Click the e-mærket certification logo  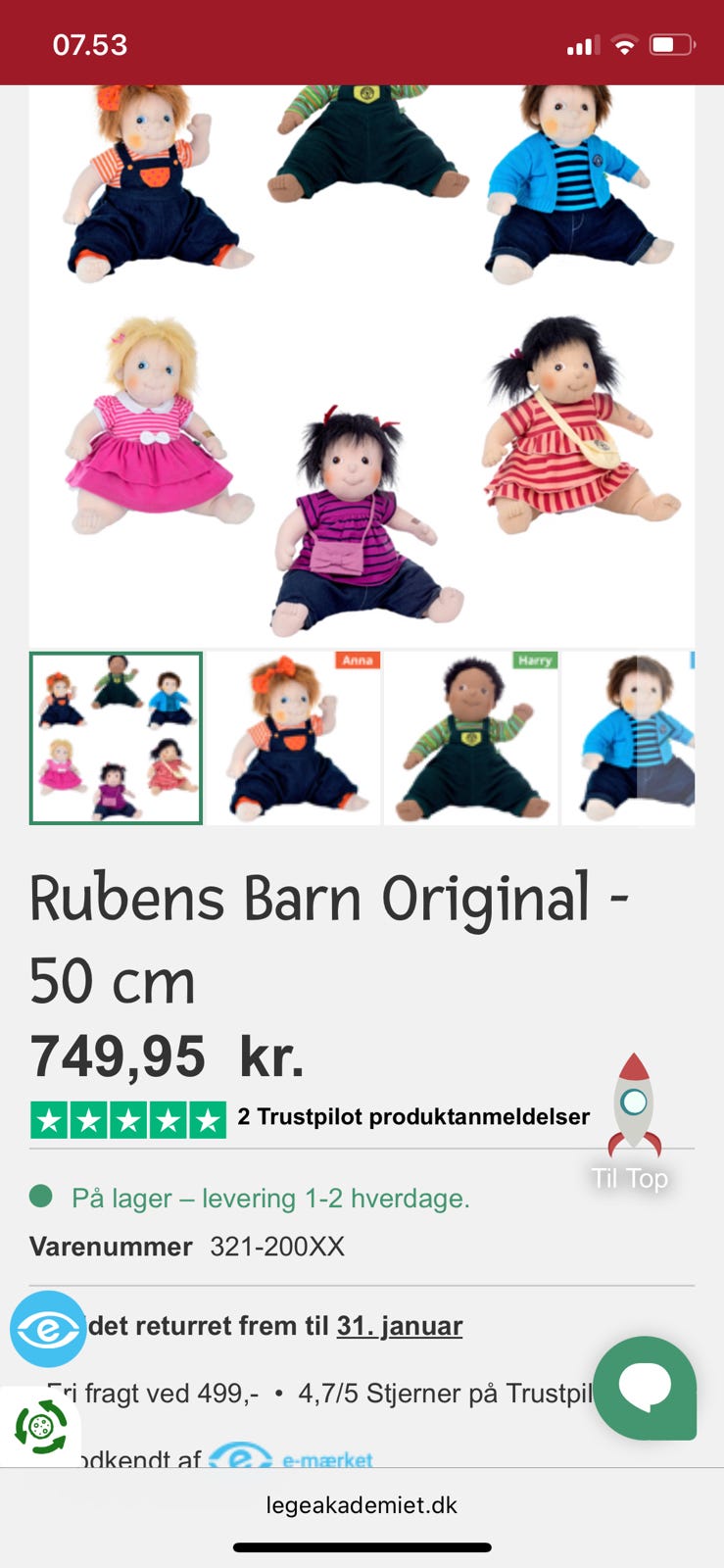[291, 1459]
